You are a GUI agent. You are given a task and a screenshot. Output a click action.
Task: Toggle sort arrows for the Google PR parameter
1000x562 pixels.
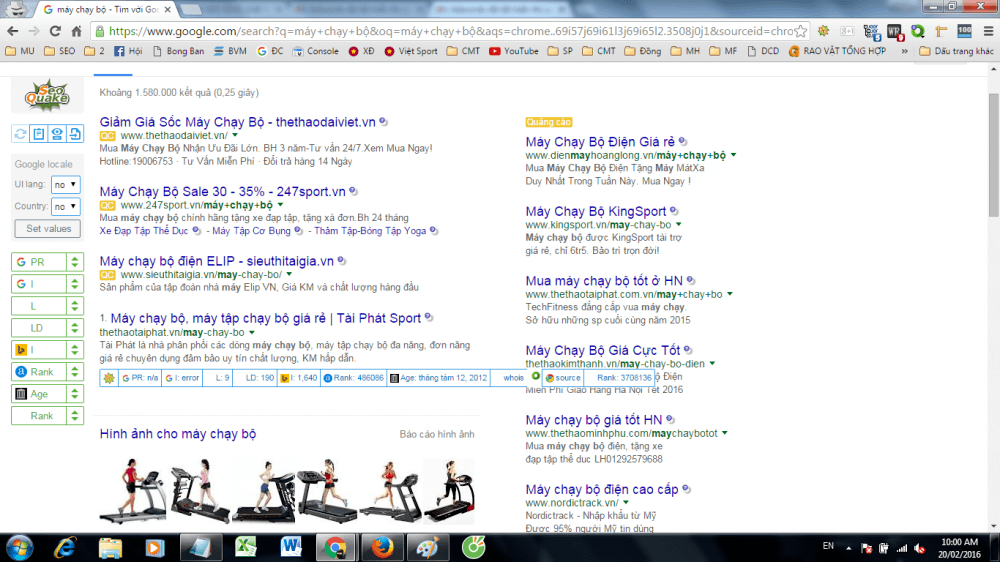75,262
